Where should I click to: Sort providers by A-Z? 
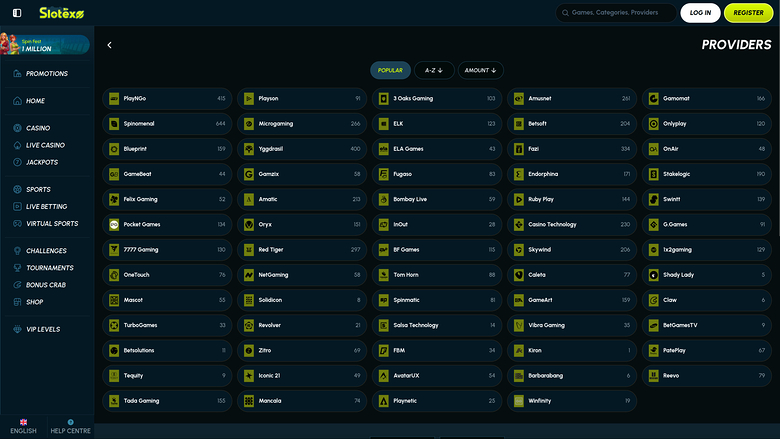[x=434, y=70]
